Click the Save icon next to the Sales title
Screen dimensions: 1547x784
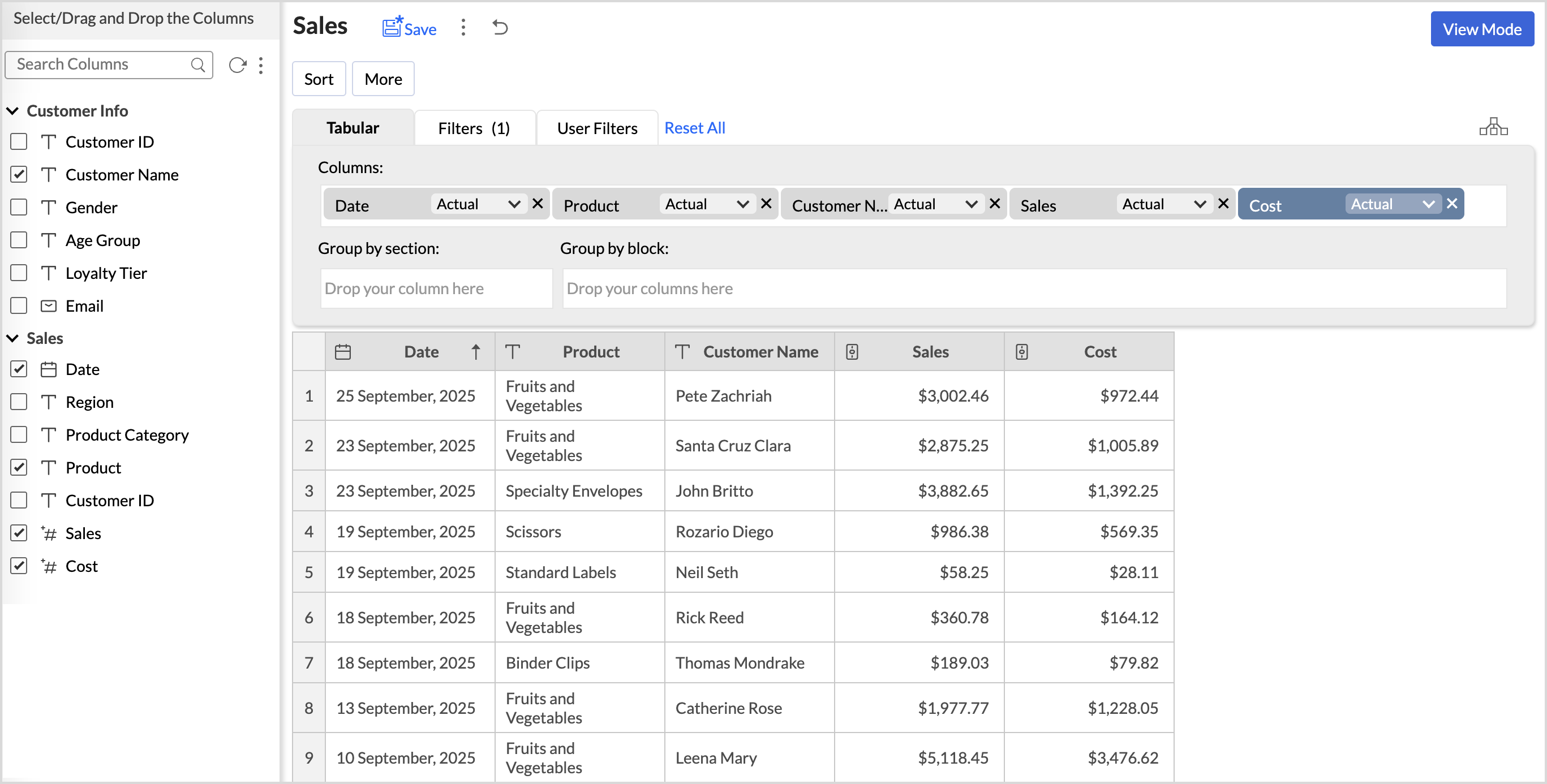click(x=393, y=27)
